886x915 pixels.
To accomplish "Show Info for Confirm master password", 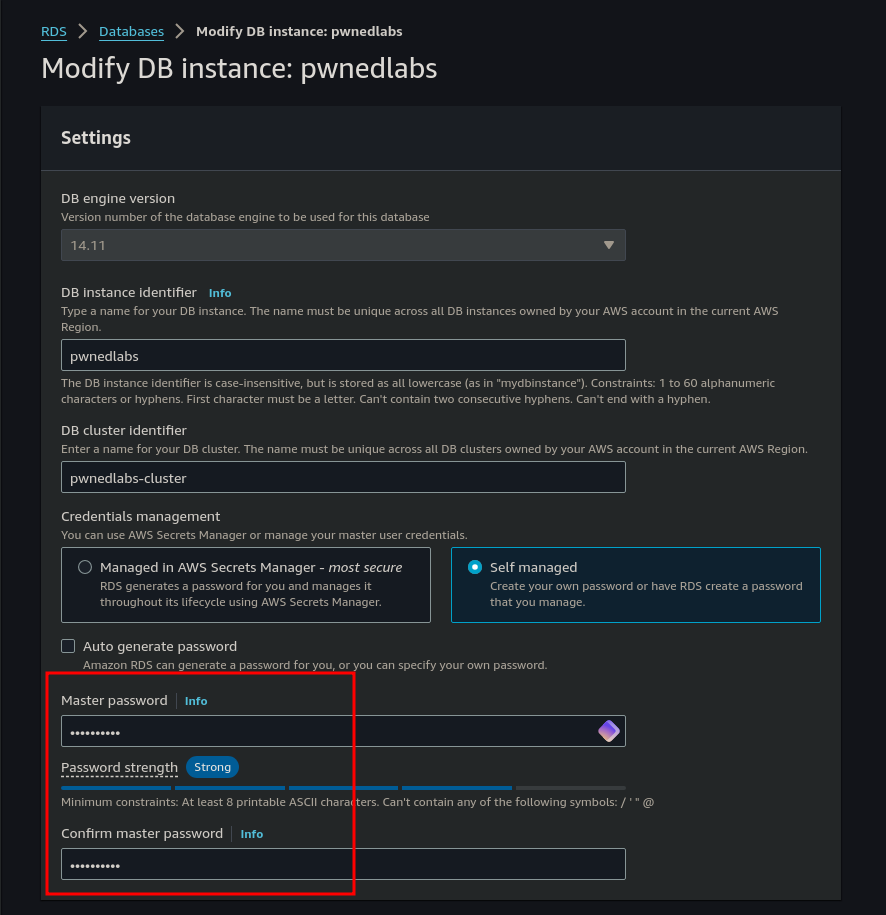I will pyautogui.click(x=252, y=834).
